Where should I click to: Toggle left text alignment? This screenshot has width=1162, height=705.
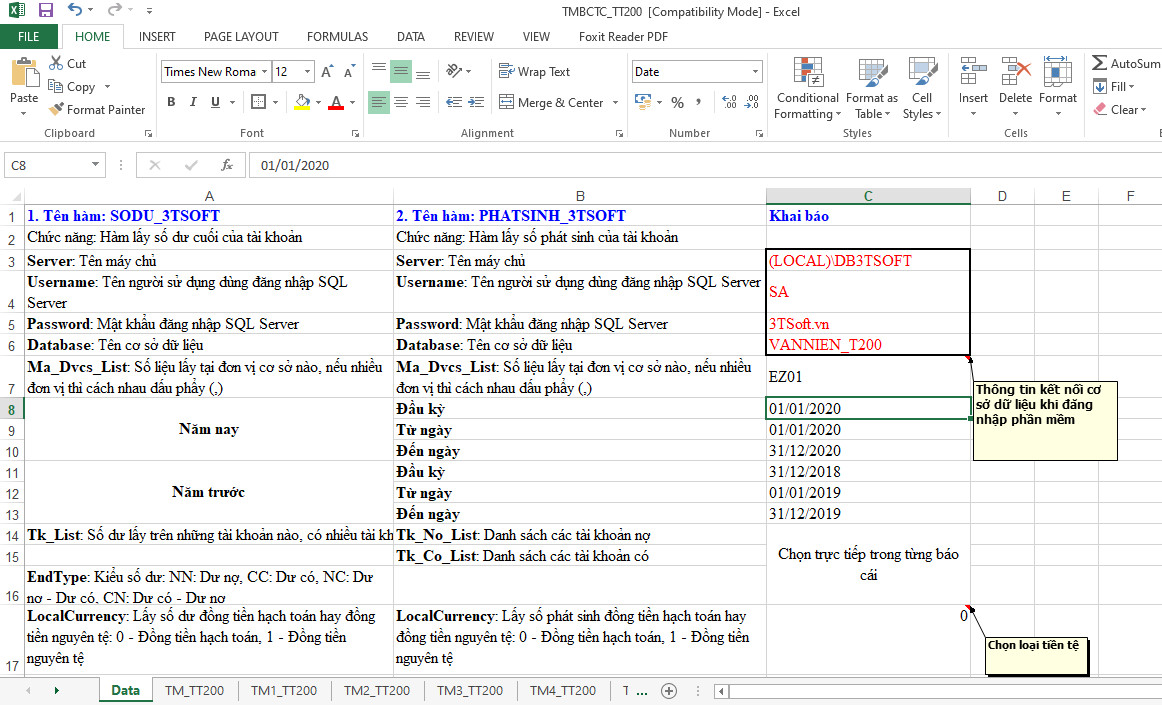coord(379,102)
